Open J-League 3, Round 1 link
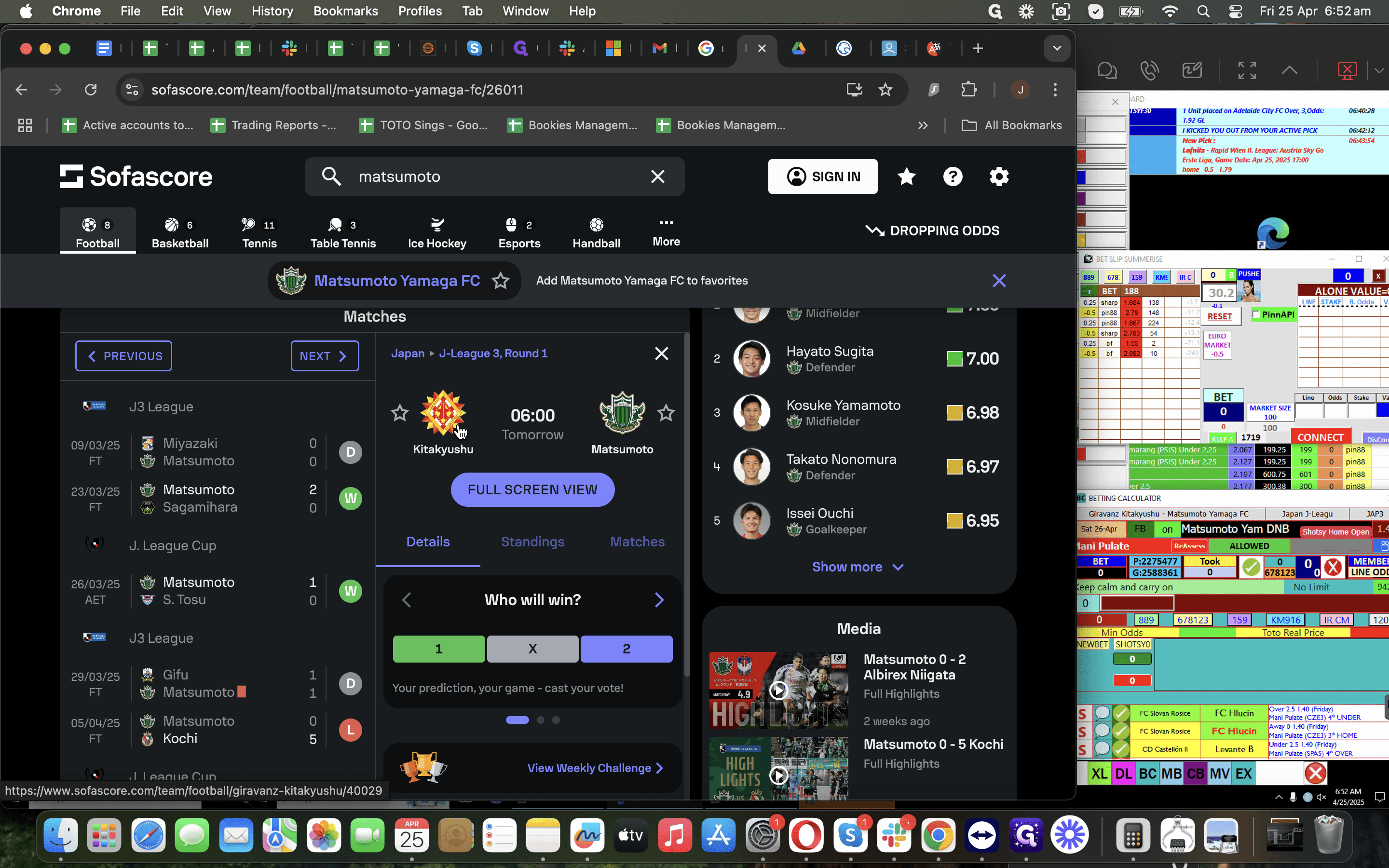The width and height of the screenshot is (1389, 868). coord(493,353)
